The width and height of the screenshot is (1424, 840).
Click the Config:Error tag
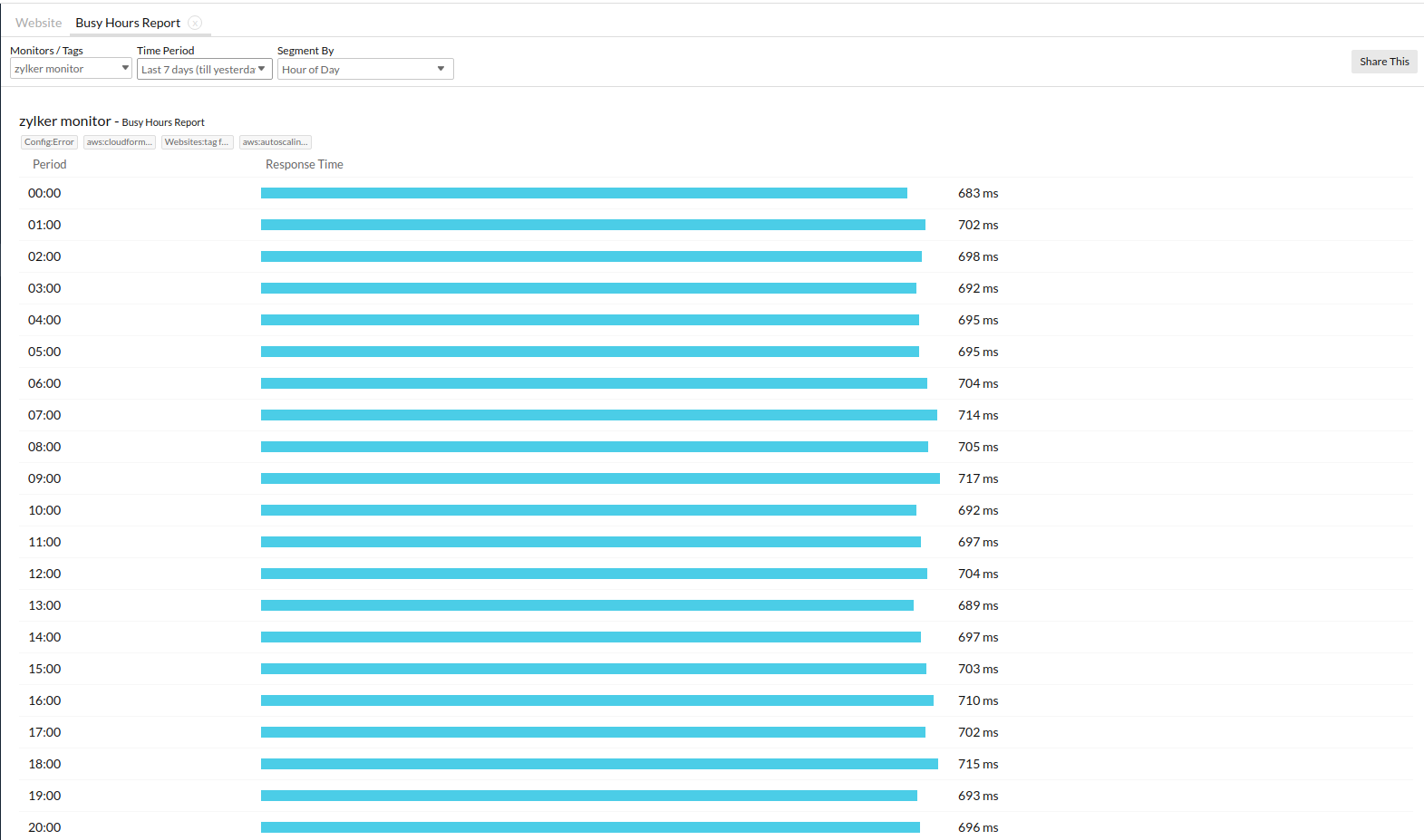49,142
